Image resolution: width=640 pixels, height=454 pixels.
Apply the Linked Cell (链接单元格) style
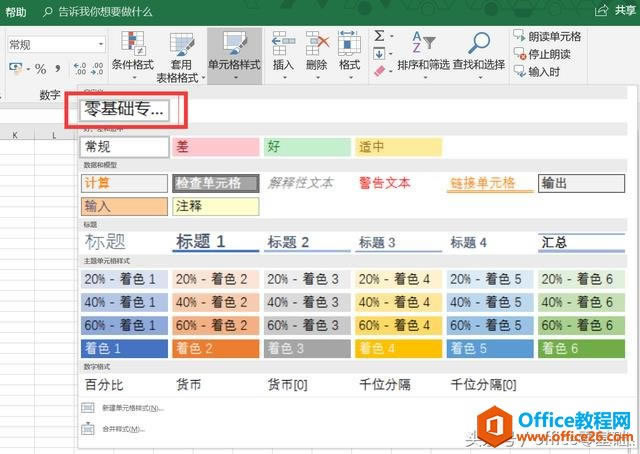[x=490, y=183]
